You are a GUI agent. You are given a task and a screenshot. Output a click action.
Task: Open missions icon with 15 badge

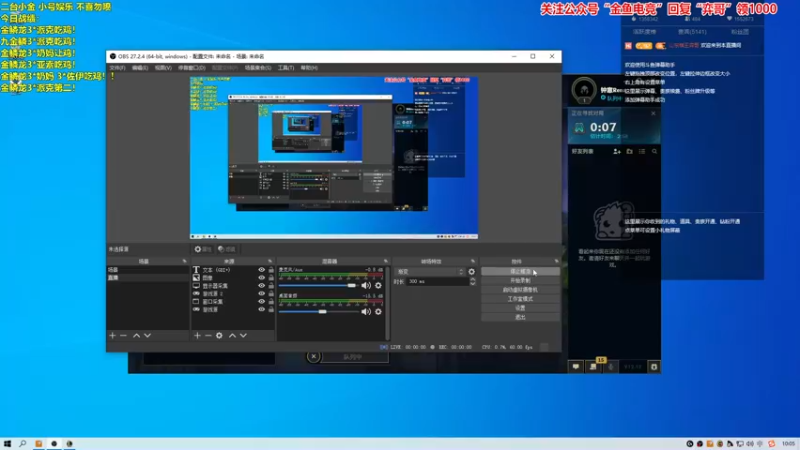[x=593, y=366]
